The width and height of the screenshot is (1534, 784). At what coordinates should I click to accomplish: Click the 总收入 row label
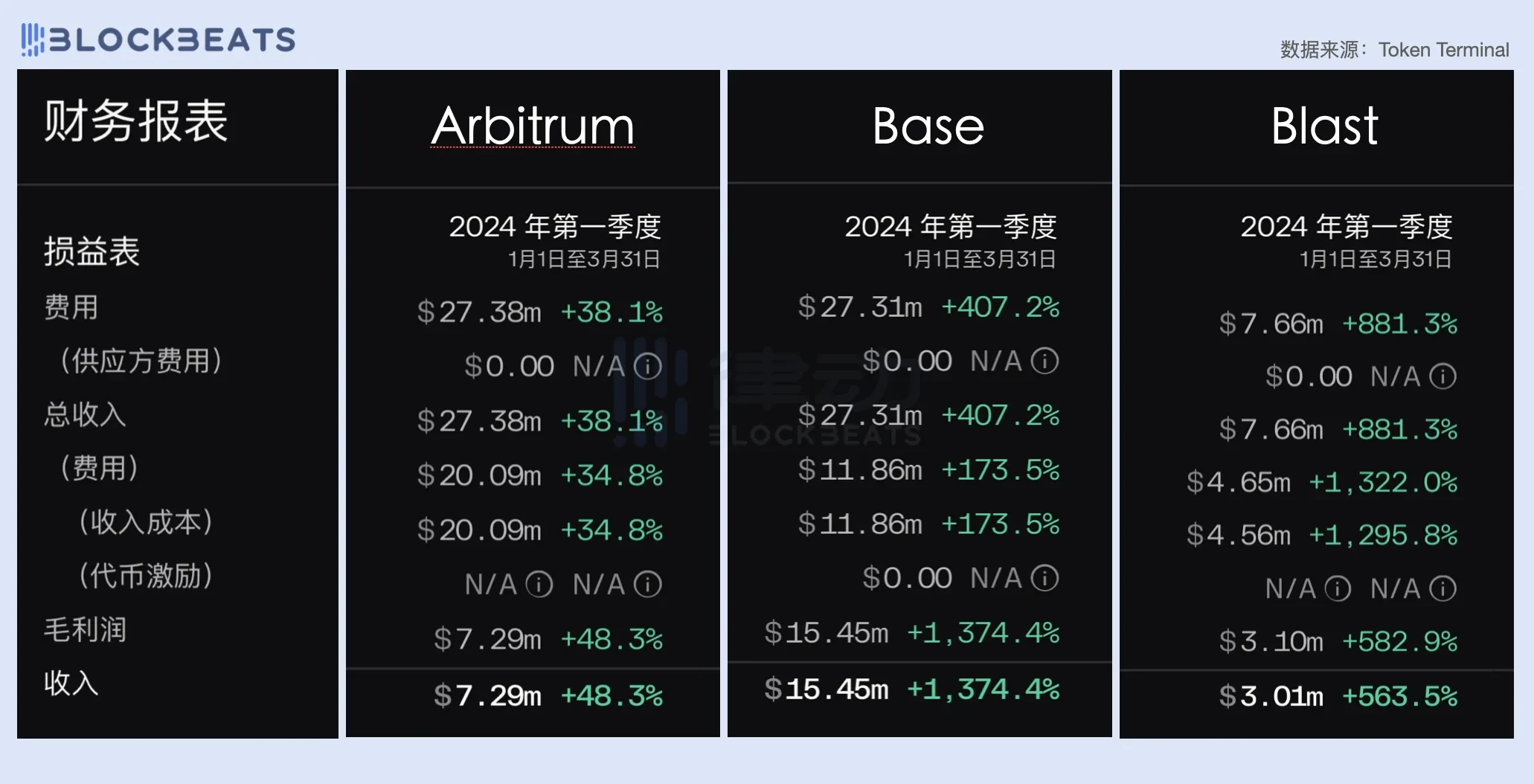[x=85, y=414]
